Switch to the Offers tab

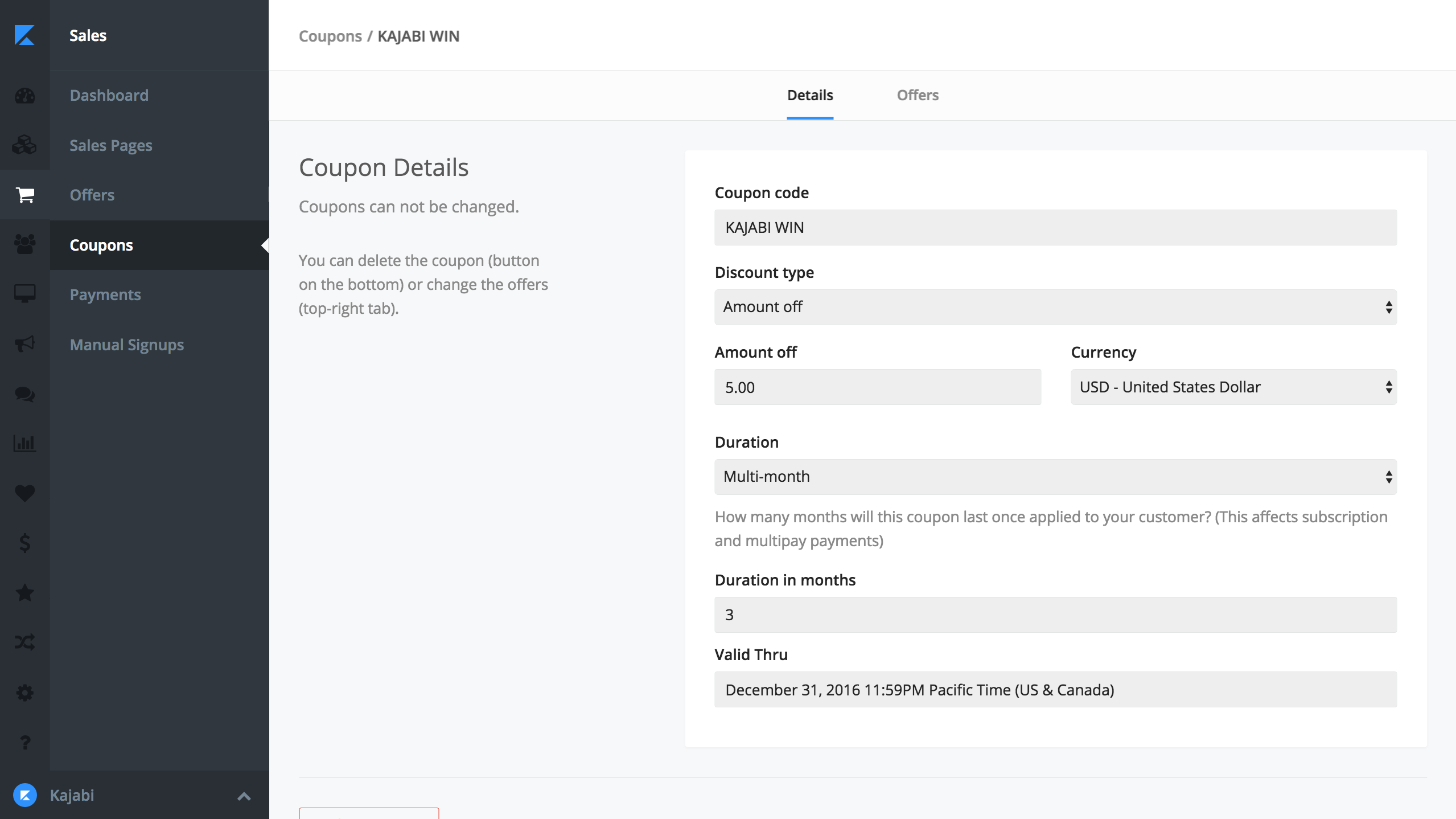coord(918,95)
